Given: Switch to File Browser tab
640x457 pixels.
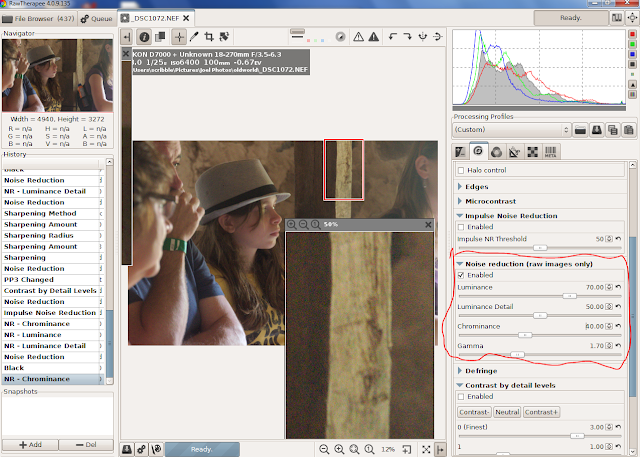Looking at the screenshot, I should (x=38, y=19).
